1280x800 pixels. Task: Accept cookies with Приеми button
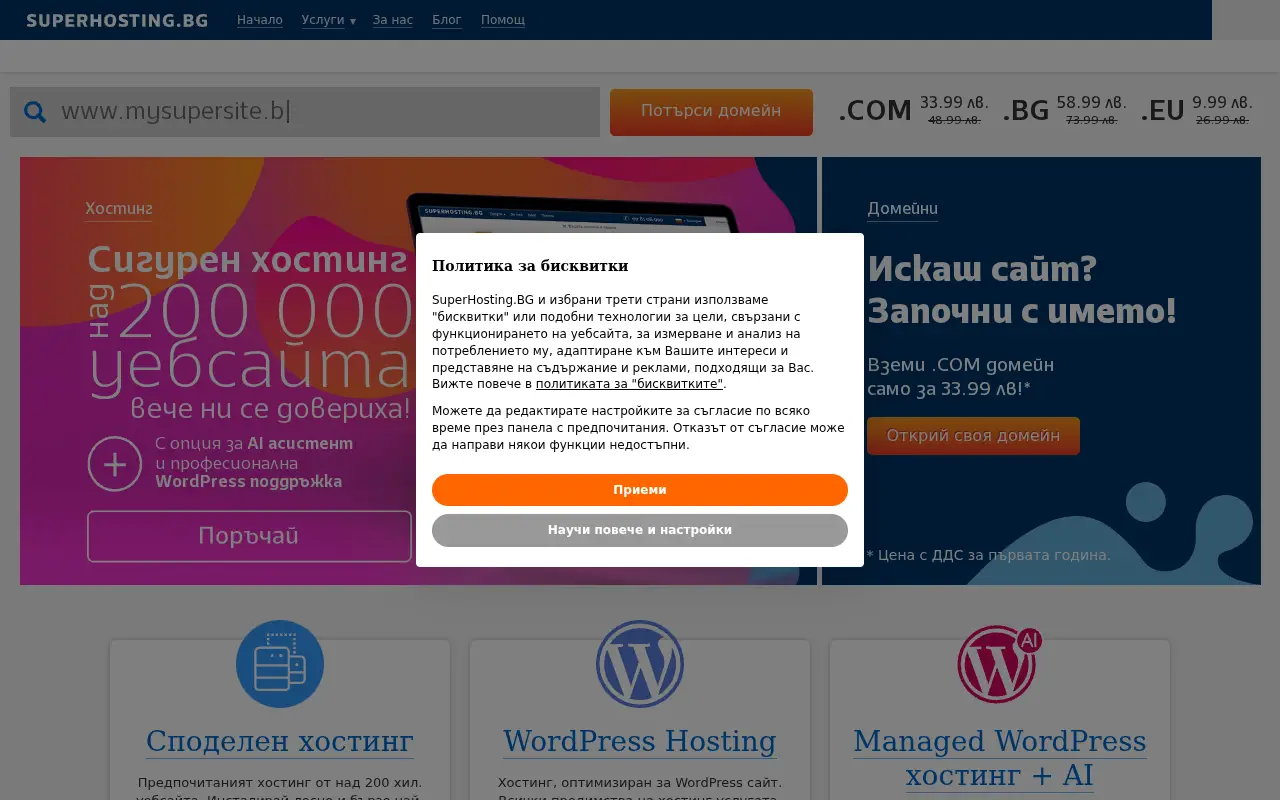click(640, 490)
